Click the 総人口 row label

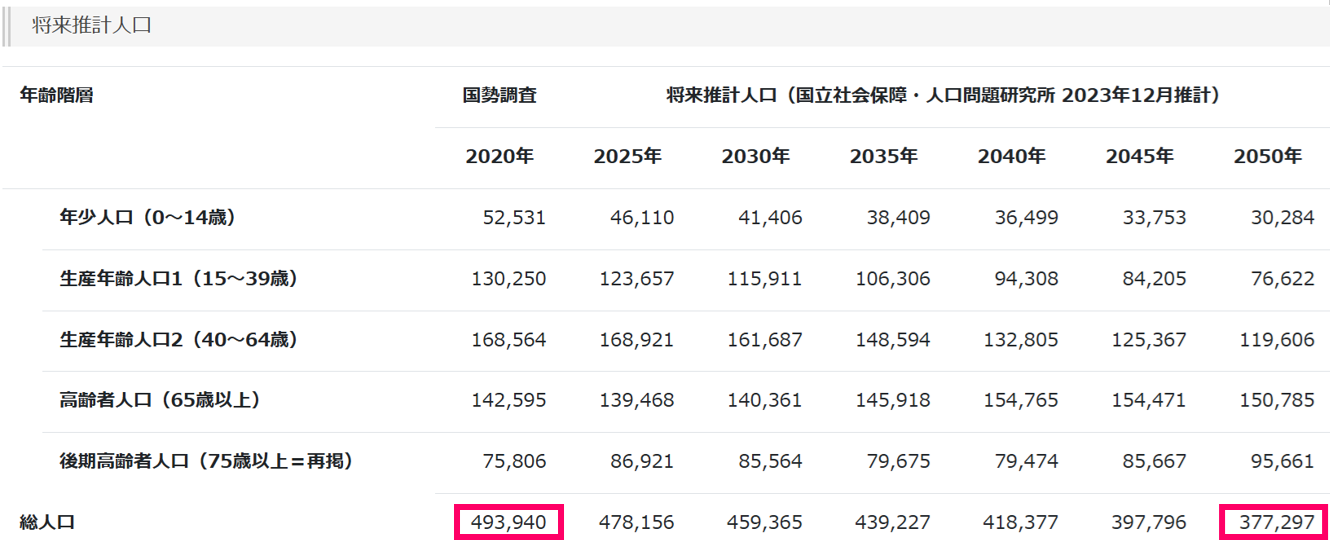(47, 522)
